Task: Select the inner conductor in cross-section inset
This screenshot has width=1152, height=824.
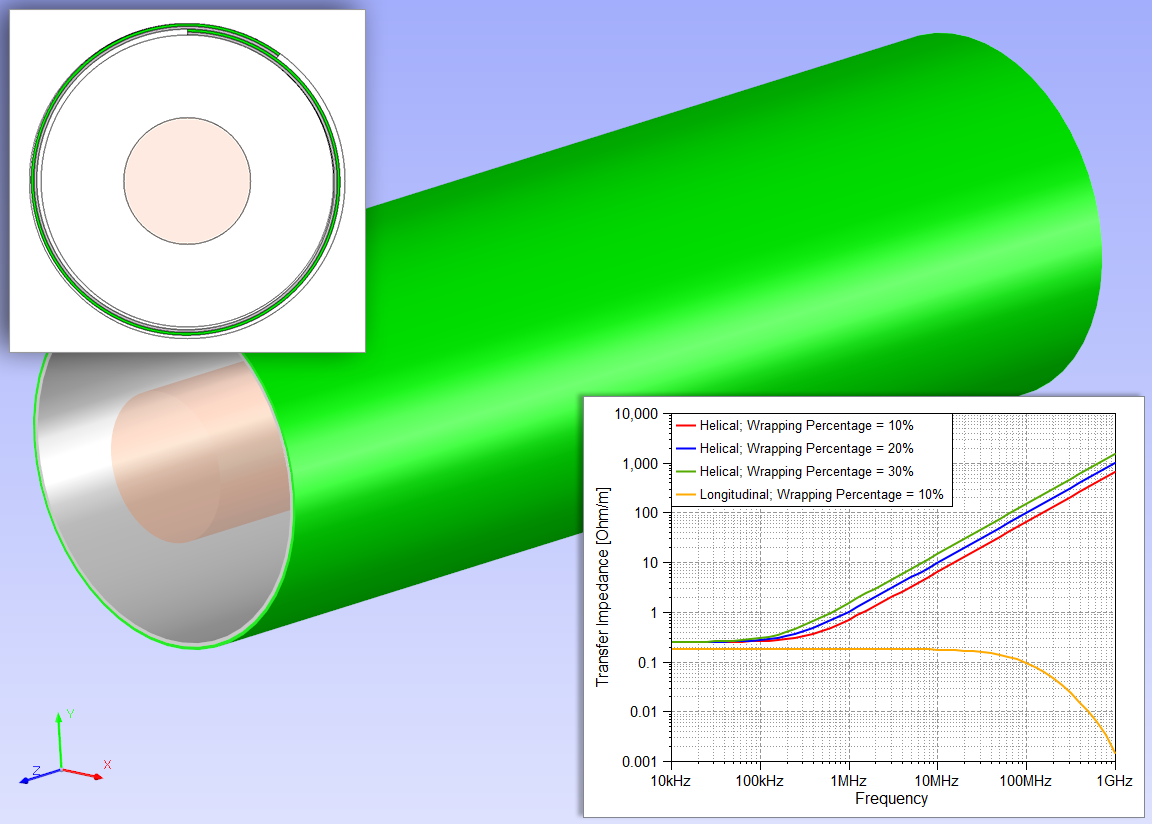Action: coord(187,180)
